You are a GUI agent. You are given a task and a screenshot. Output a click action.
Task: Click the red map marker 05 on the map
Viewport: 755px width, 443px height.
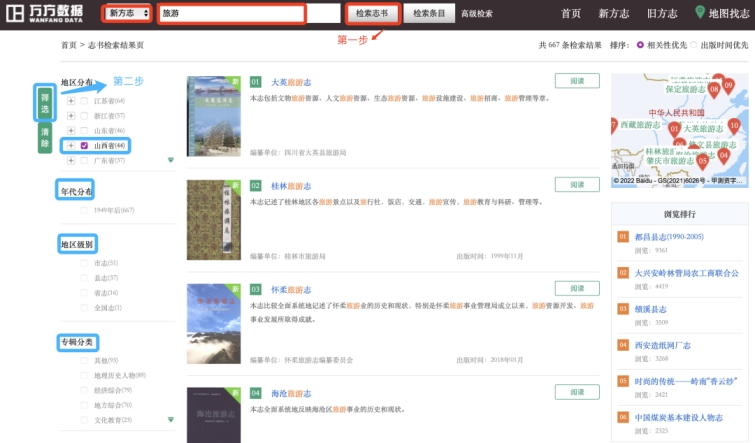[703, 158]
